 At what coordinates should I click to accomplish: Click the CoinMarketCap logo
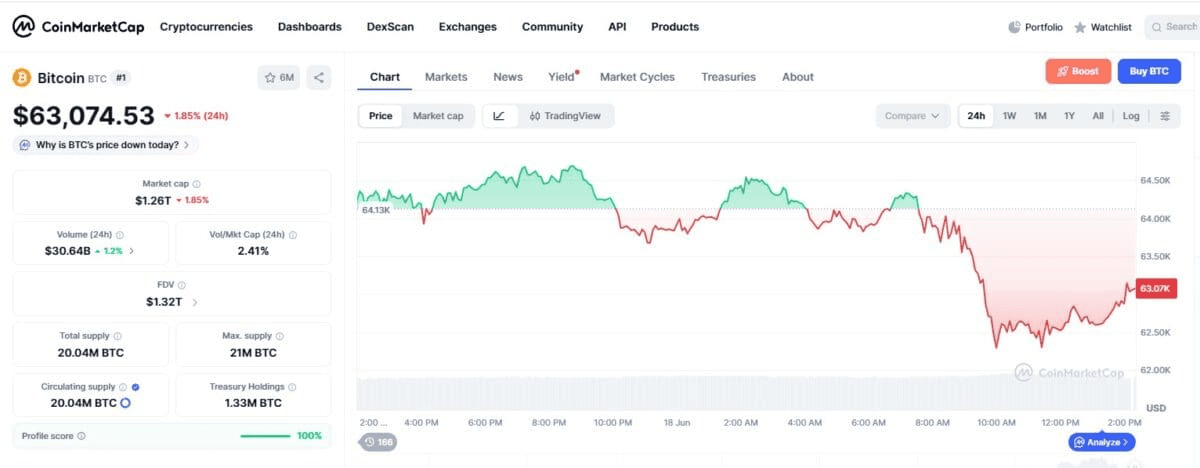[78, 27]
